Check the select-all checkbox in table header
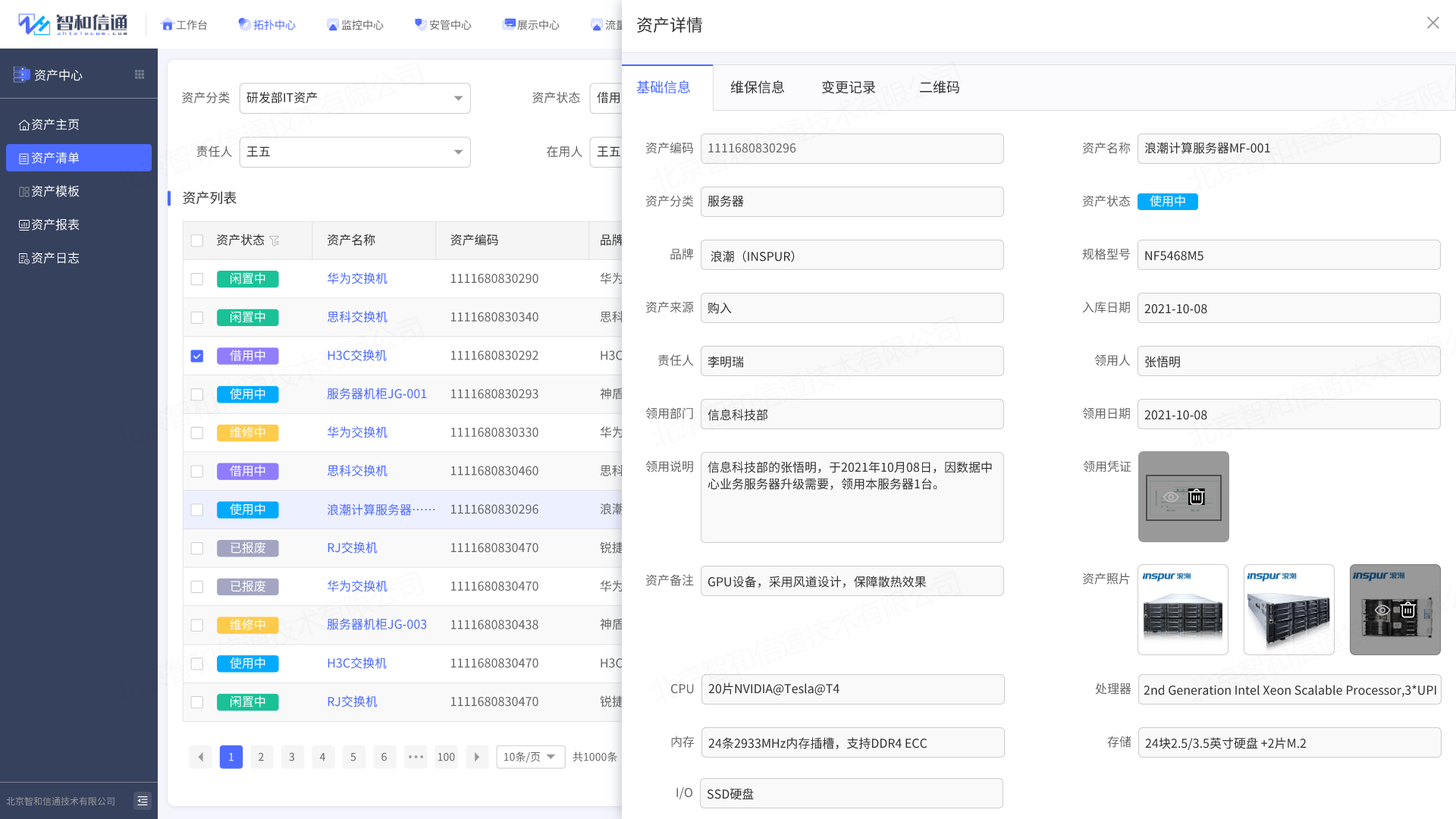This screenshot has width=1456, height=819. pyautogui.click(x=196, y=240)
